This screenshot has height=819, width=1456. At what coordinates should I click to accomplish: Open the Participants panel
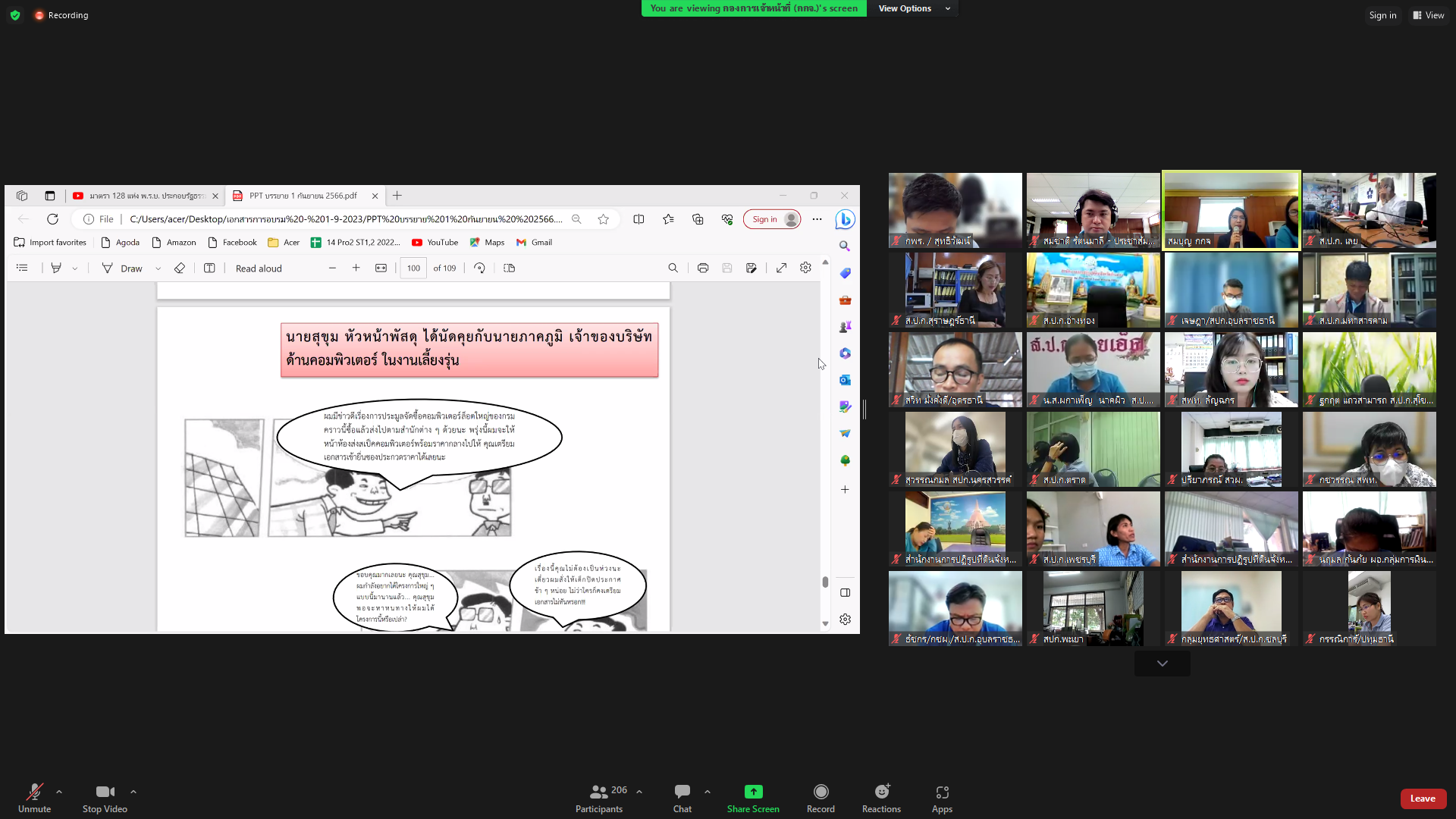coord(599,799)
